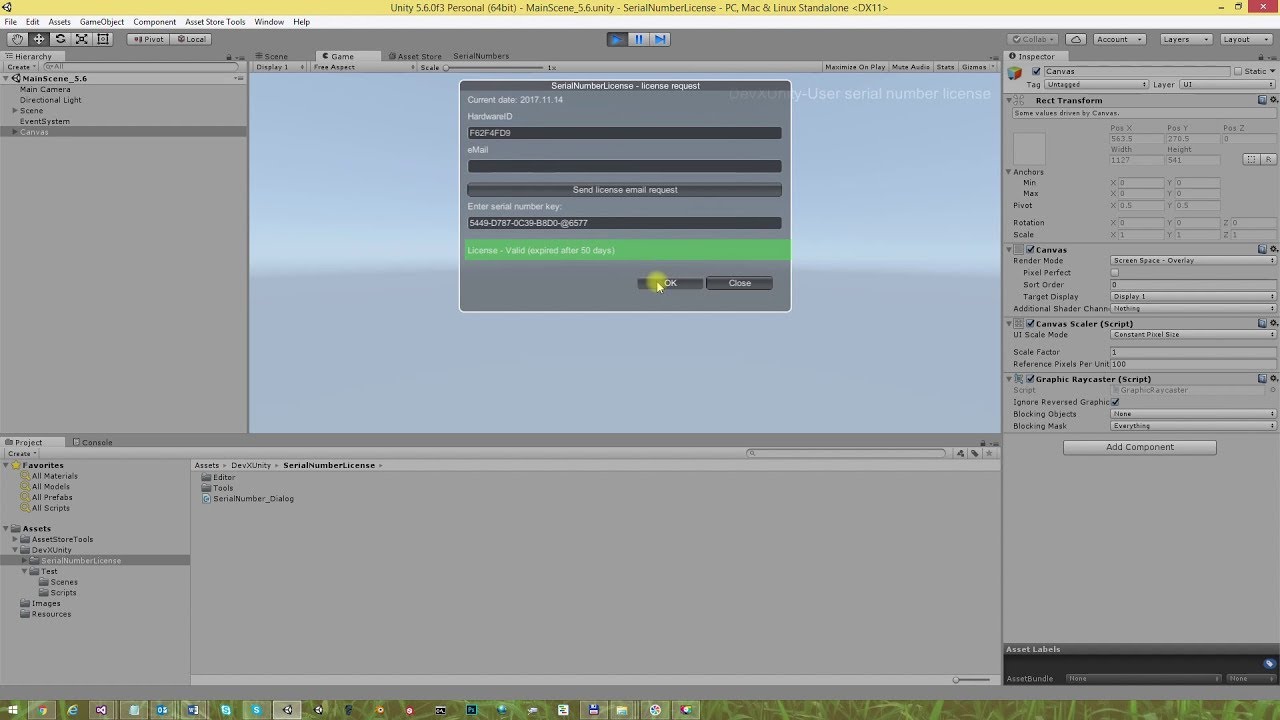Image resolution: width=1280 pixels, height=720 pixels.
Task: Disable the Canvas component checkbox
Action: pyautogui.click(x=1030, y=249)
